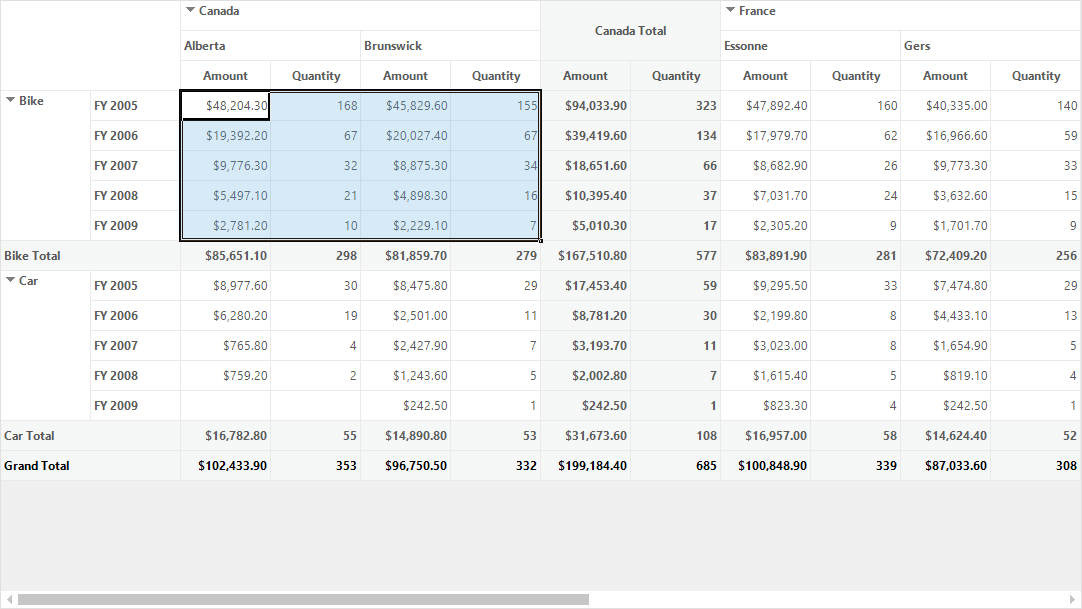1082x609 pixels.
Task: Click the right scrollbar arrow
Action: pyautogui.click(x=1072, y=599)
